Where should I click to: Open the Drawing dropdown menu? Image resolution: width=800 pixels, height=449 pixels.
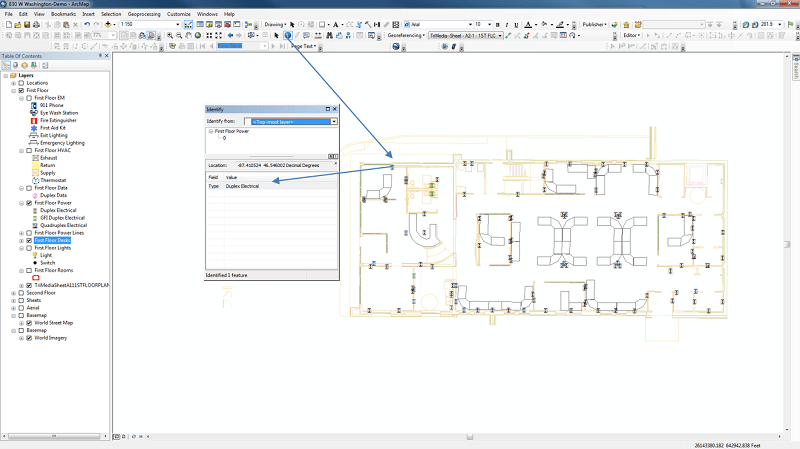tap(276, 24)
